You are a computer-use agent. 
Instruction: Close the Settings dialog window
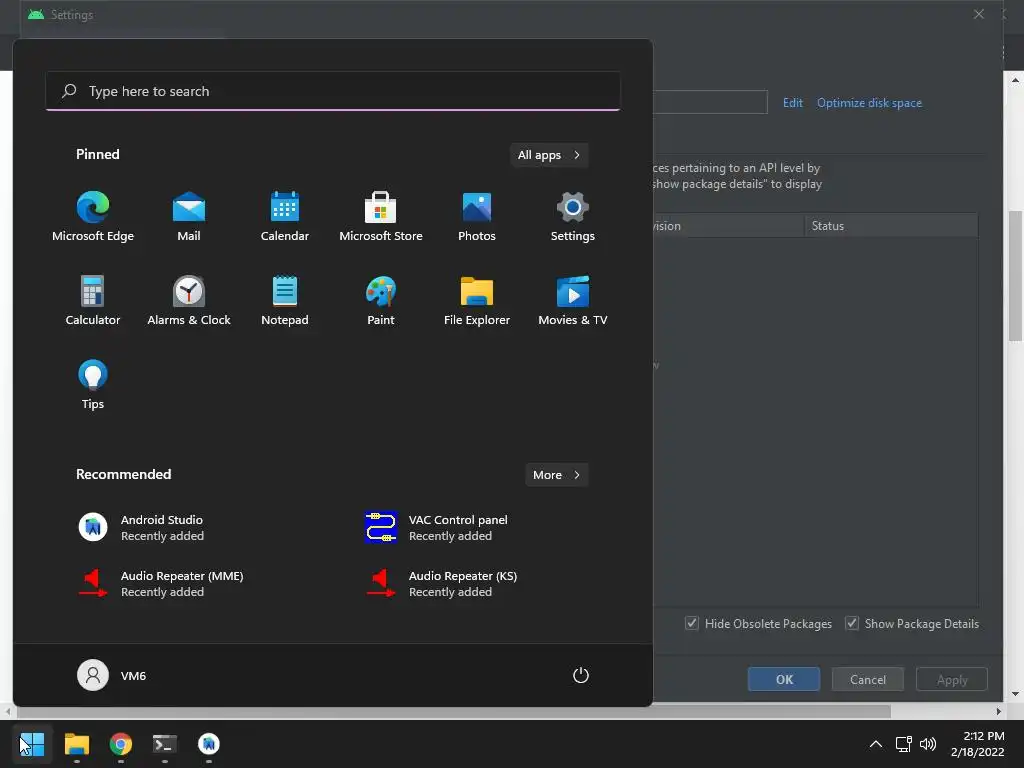point(978,14)
